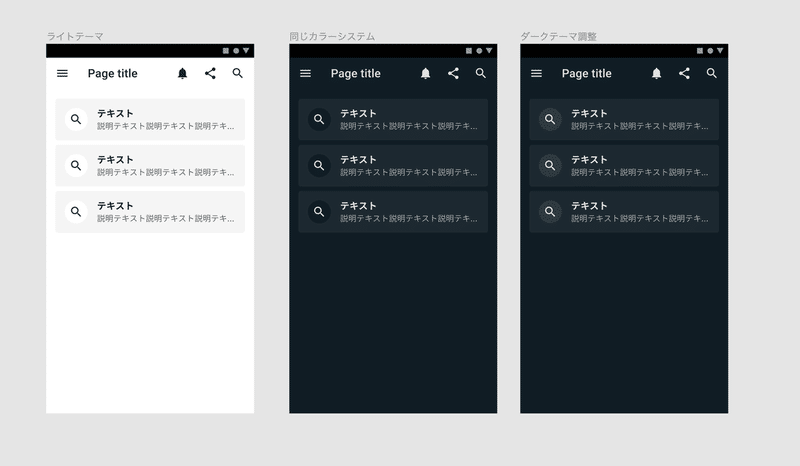Image resolution: width=800 pixels, height=466 pixels.
Task: Tap the bell icon in the ダークテーマ調整 mockup
Action: click(x=657, y=73)
